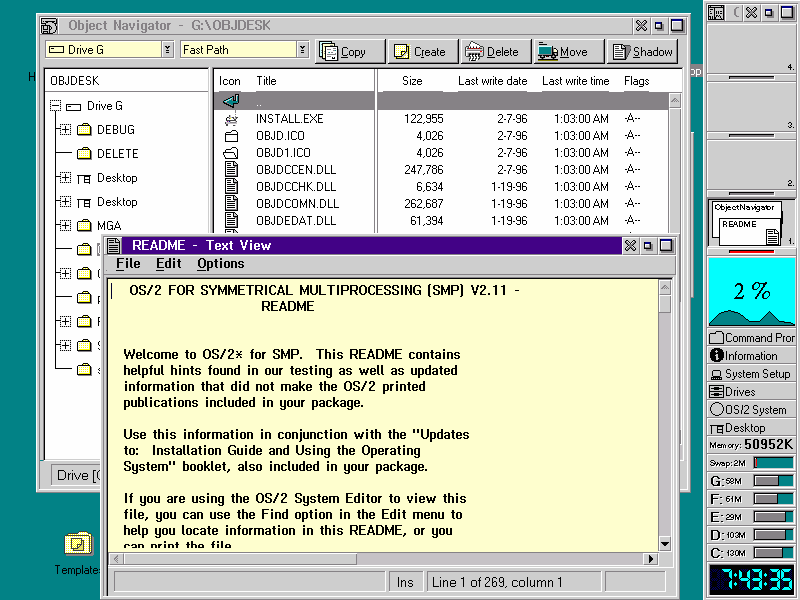Expand the DEBUG folder node

click(x=65, y=130)
